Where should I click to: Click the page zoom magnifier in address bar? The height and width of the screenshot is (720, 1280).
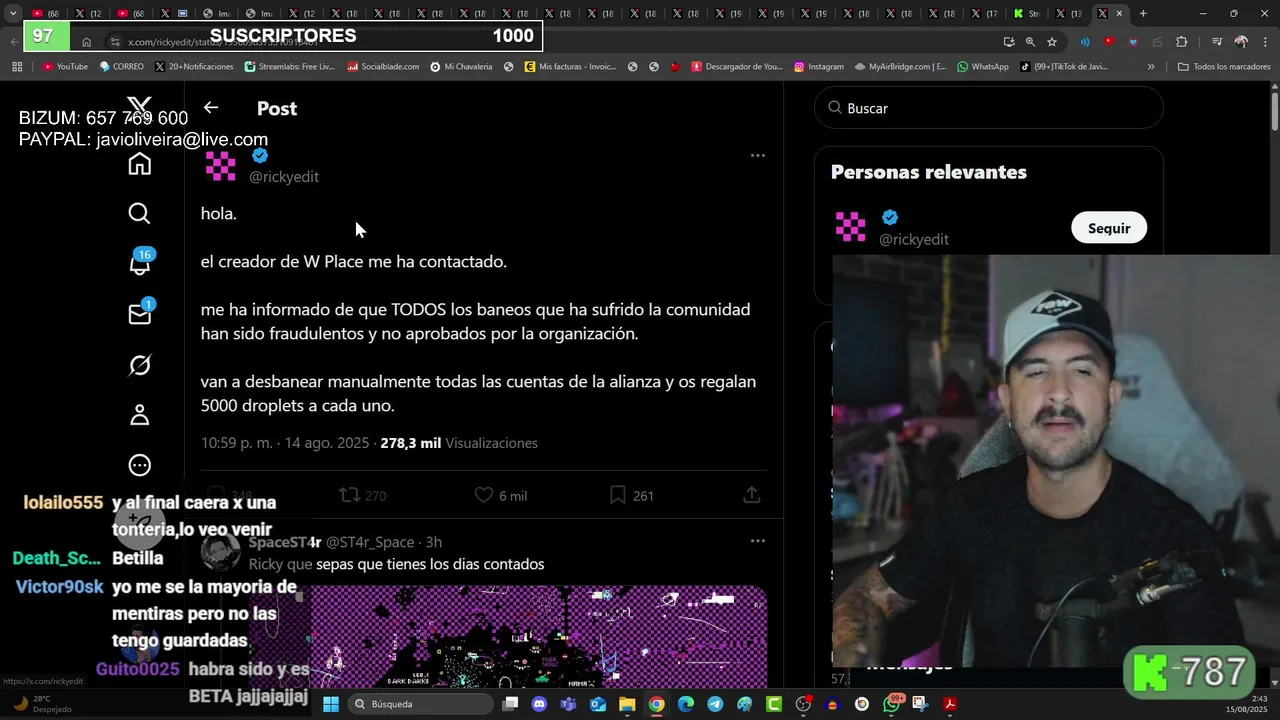[1030, 42]
